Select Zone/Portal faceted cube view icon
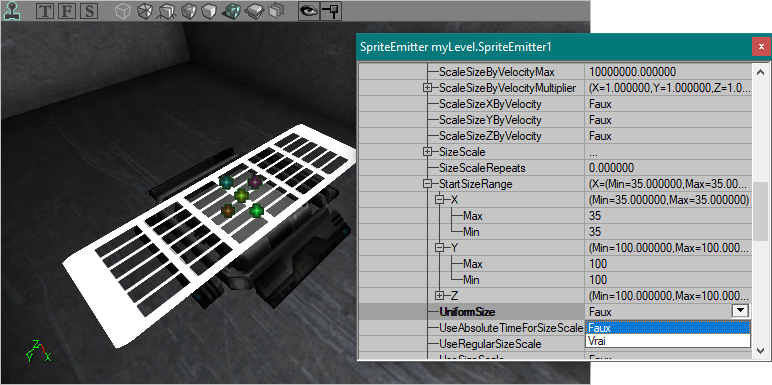Image resolution: width=772 pixels, height=385 pixels. 144,11
